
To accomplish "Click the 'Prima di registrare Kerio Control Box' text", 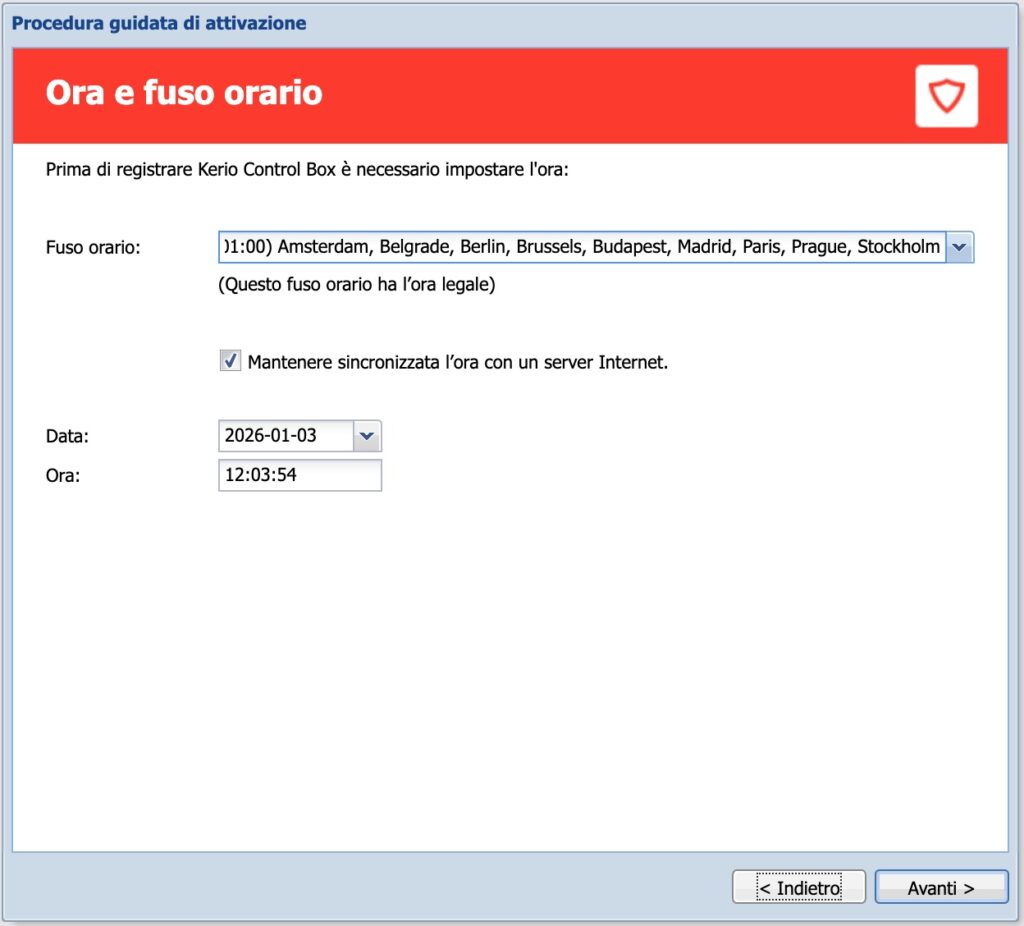I will pyautogui.click(x=307, y=170).
